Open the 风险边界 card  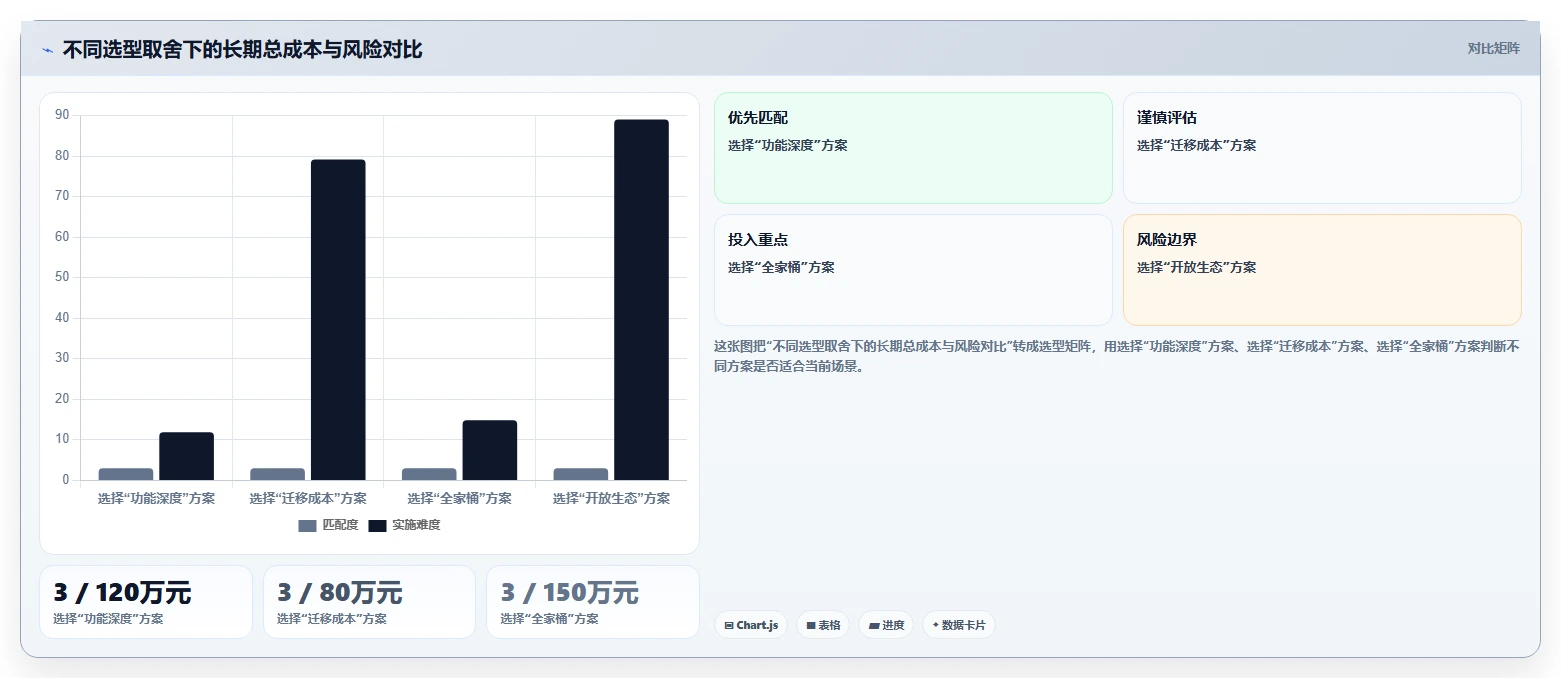1322,270
